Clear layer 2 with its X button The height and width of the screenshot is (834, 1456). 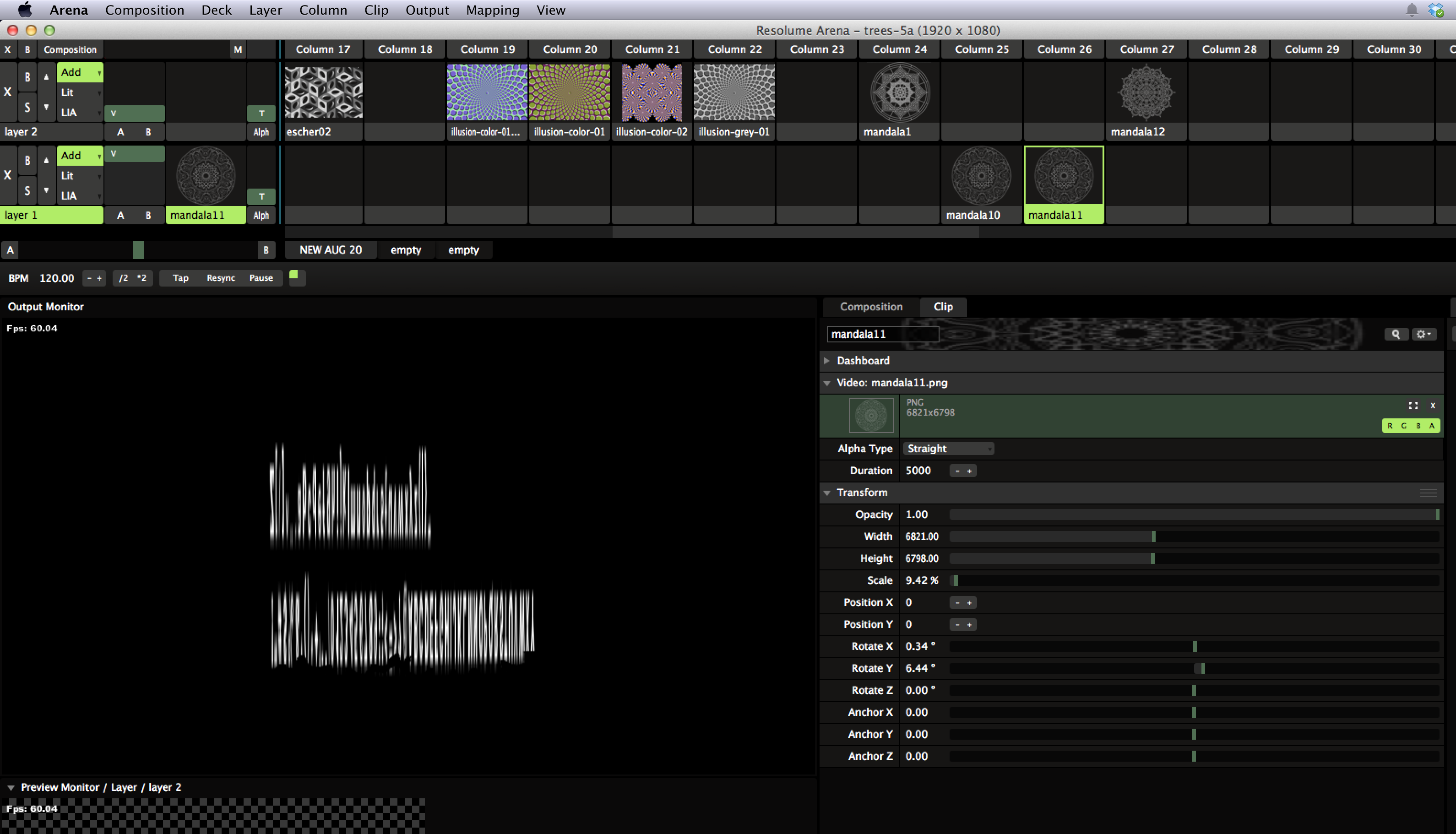[7, 92]
